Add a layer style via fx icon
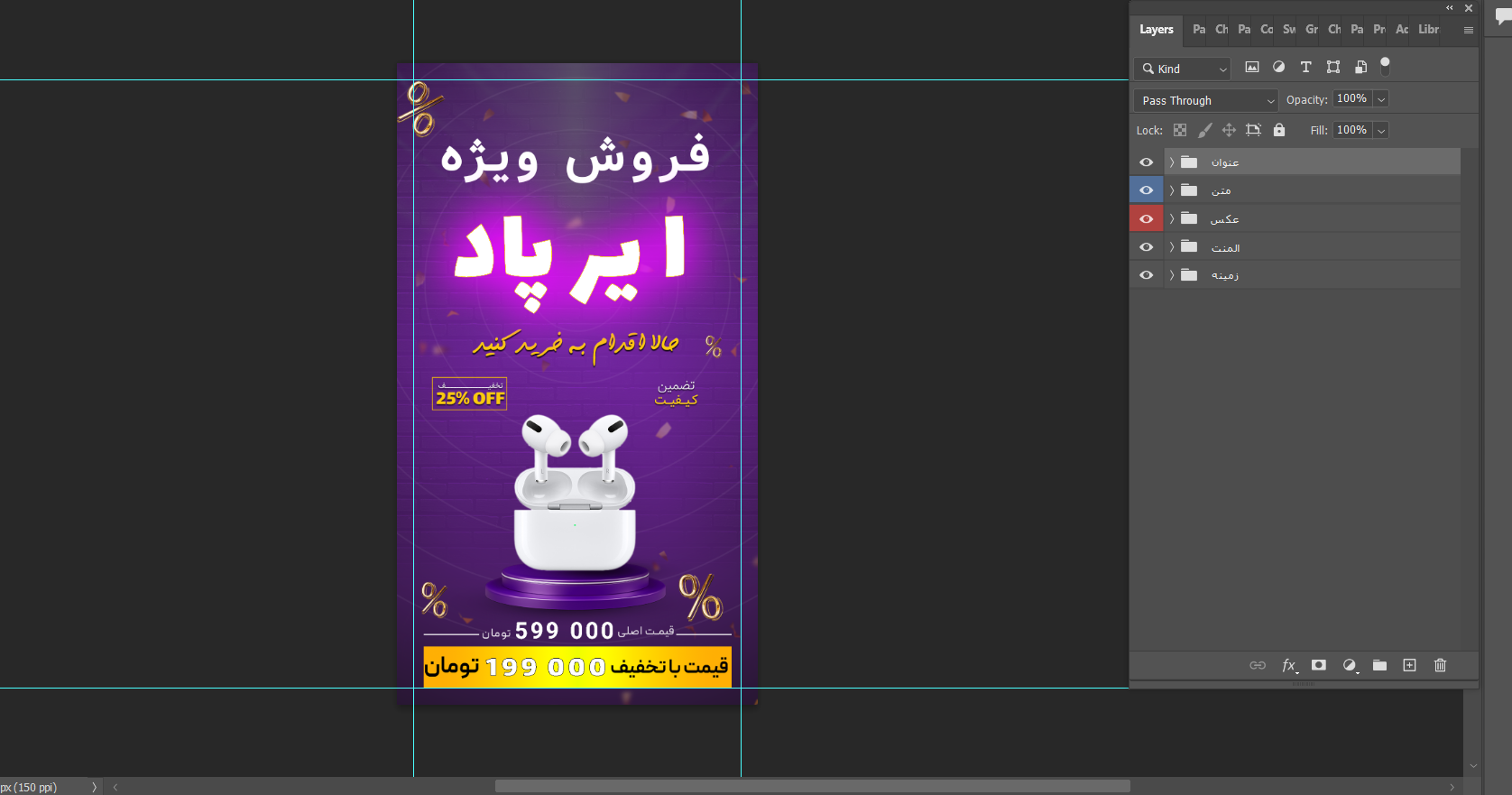This screenshot has width=1512, height=795. 1290,665
